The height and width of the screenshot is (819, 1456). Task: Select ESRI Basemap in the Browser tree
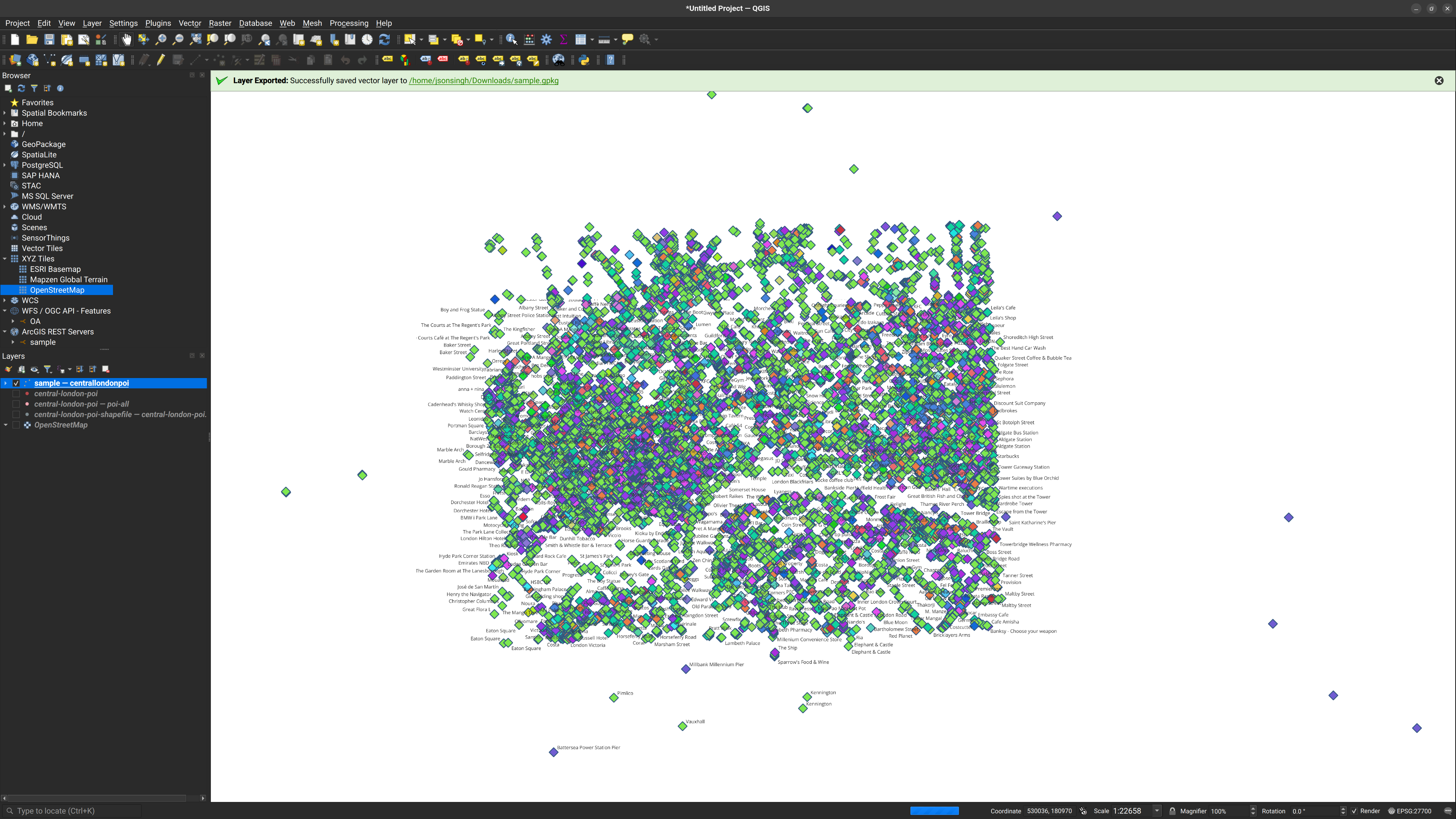click(x=55, y=269)
